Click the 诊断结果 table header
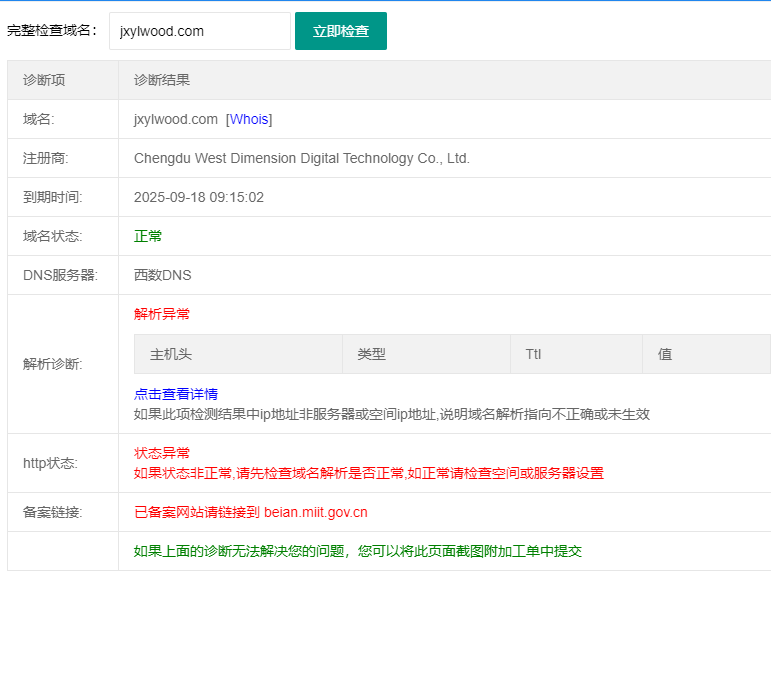The image size is (771, 674). click(162, 80)
